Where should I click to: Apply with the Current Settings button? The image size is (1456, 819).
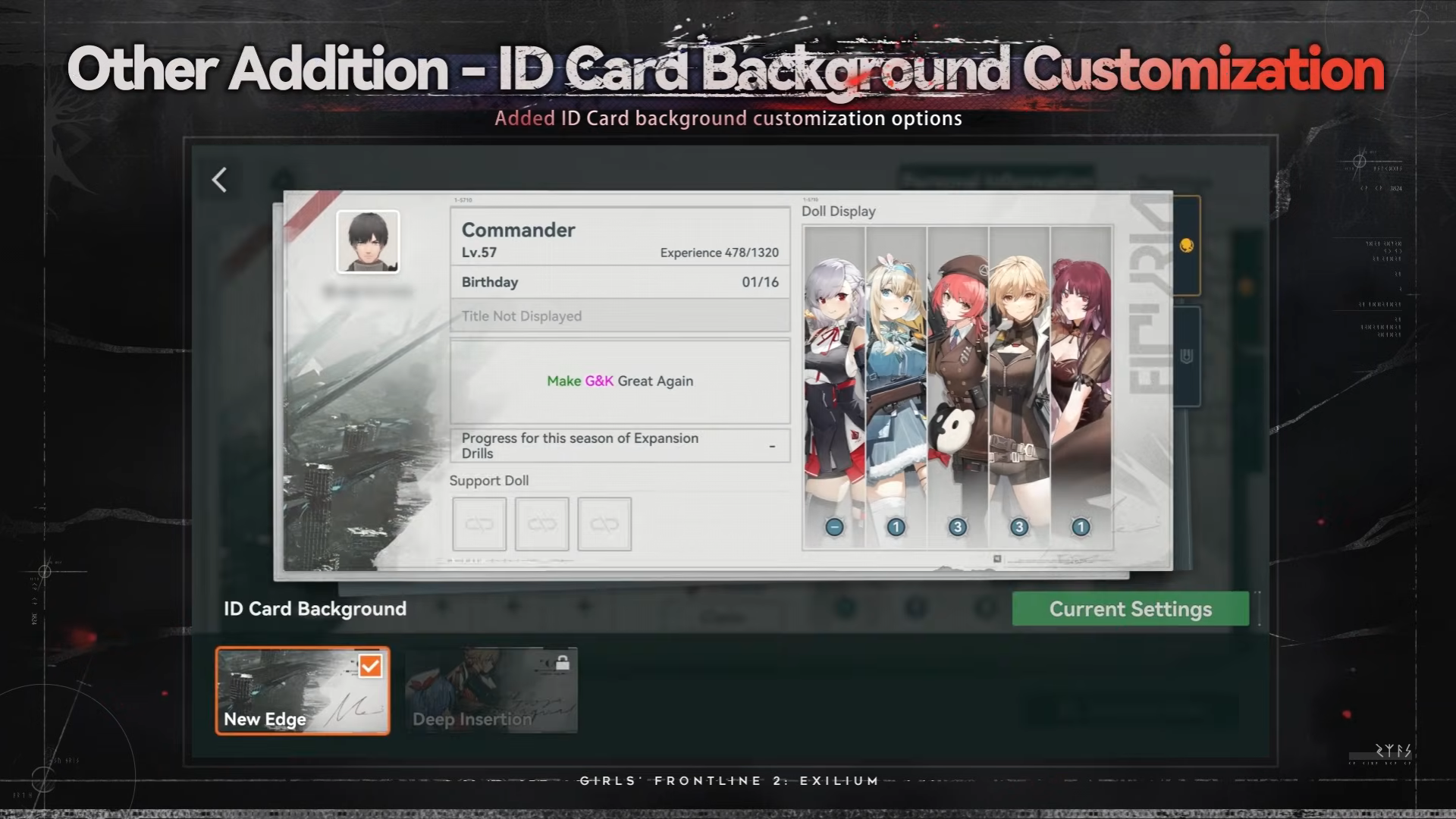1130,609
